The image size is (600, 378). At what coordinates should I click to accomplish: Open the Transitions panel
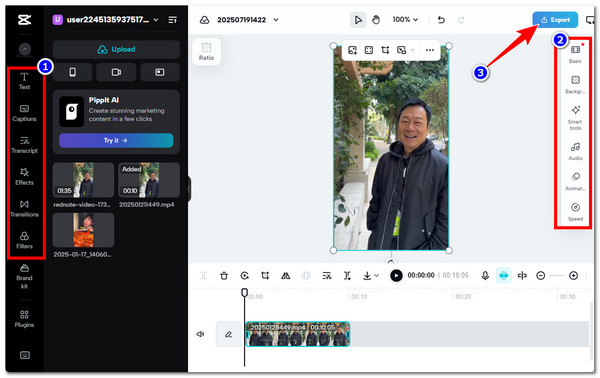[24, 208]
